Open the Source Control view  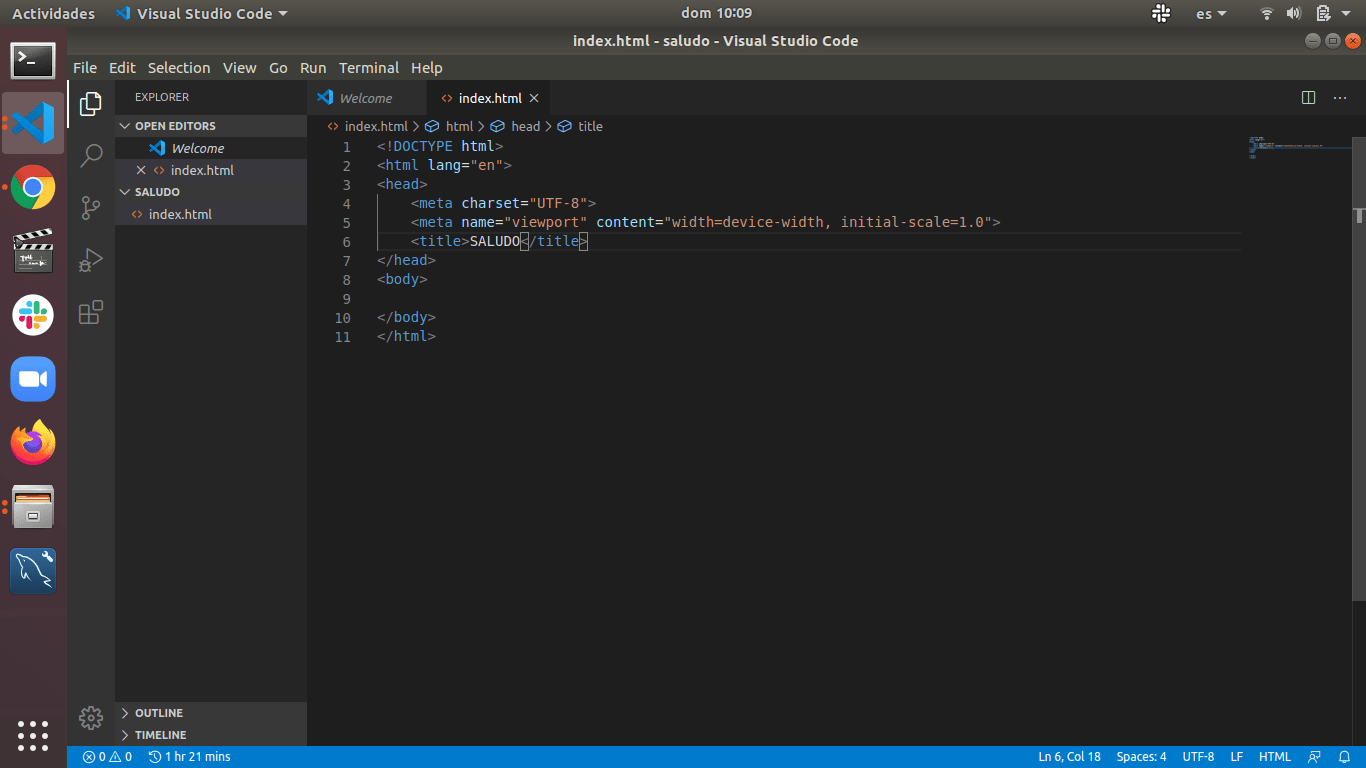coord(91,208)
